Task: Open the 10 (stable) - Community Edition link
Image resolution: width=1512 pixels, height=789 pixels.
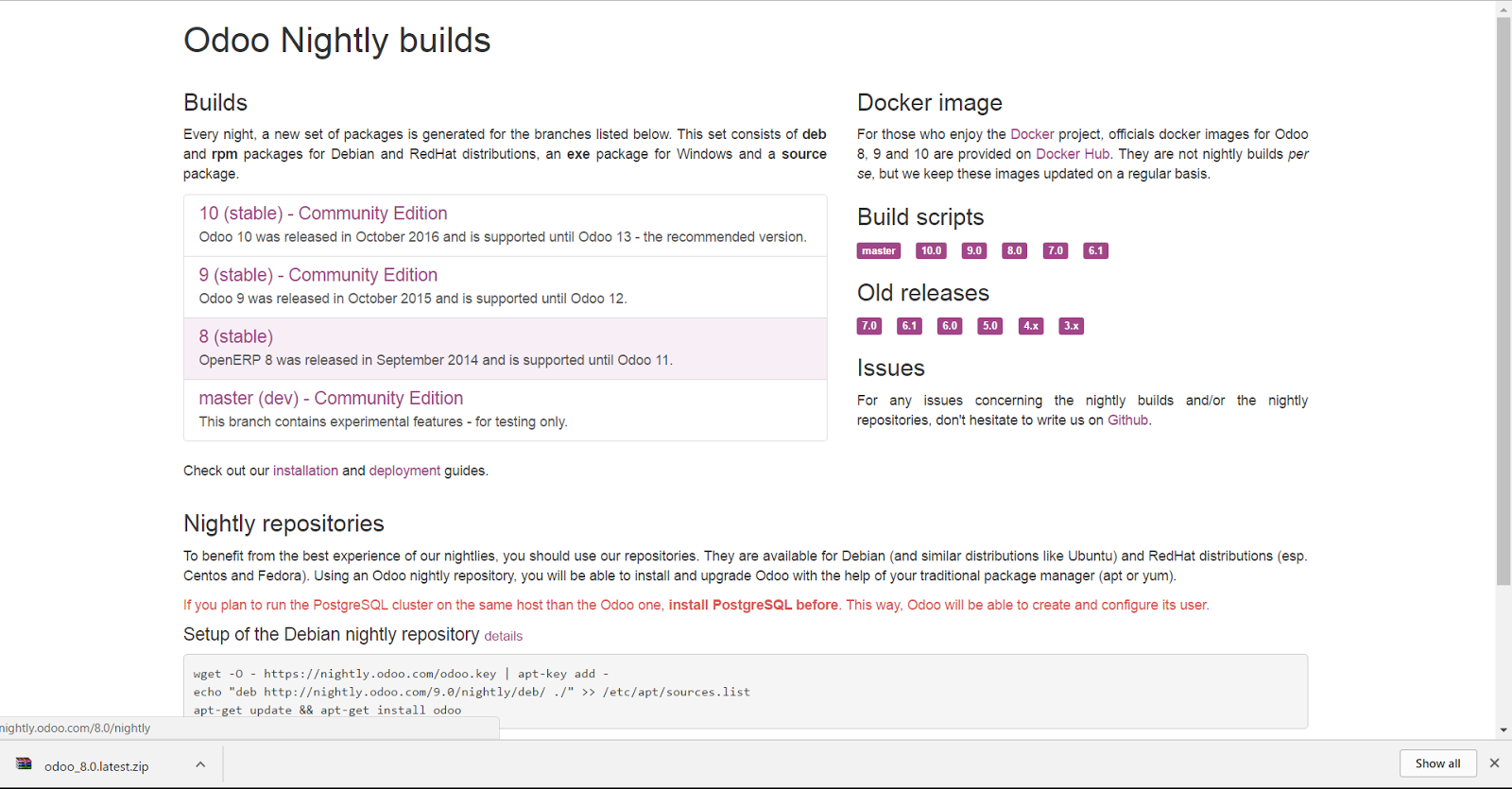Action: (x=322, y=214)
